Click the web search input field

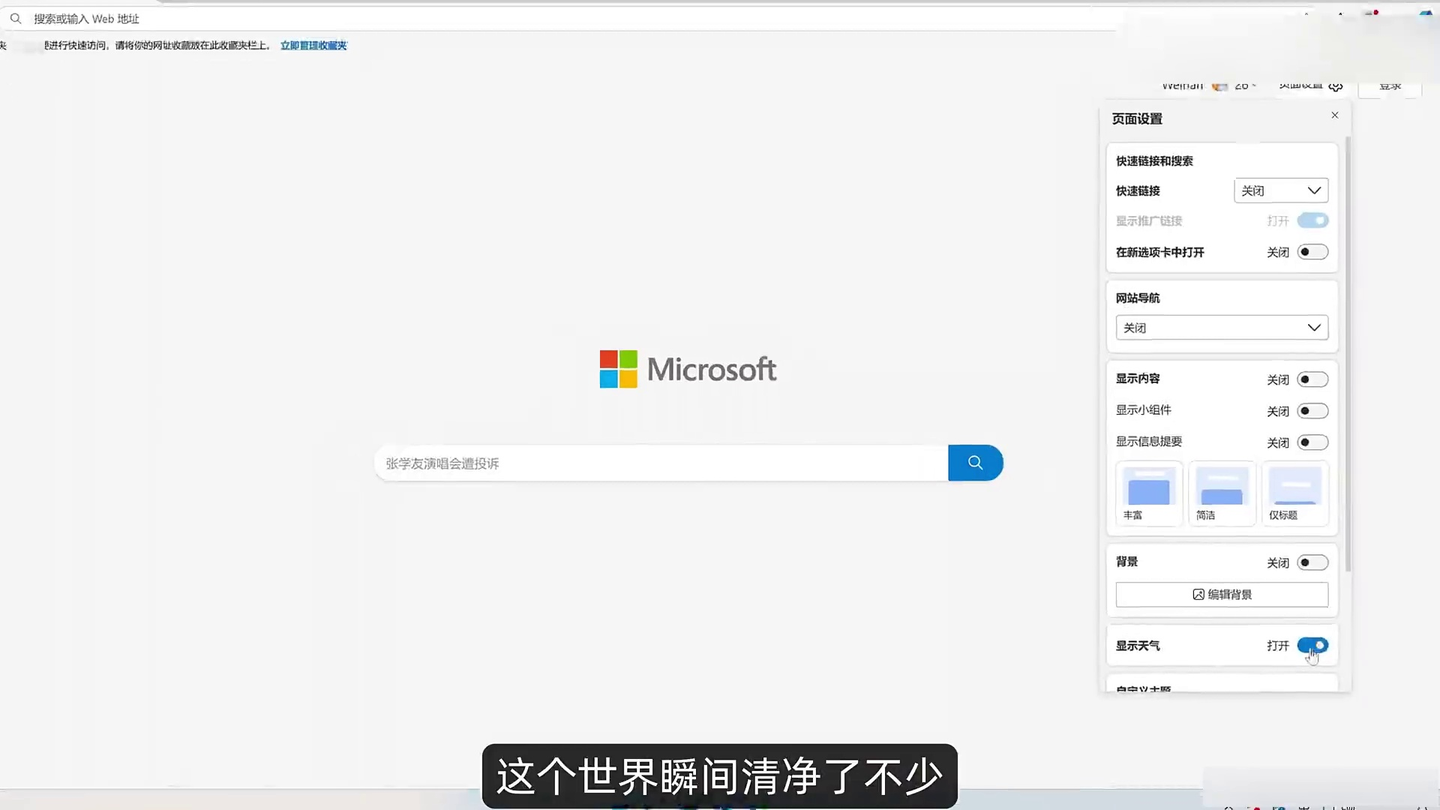point(661,463)
